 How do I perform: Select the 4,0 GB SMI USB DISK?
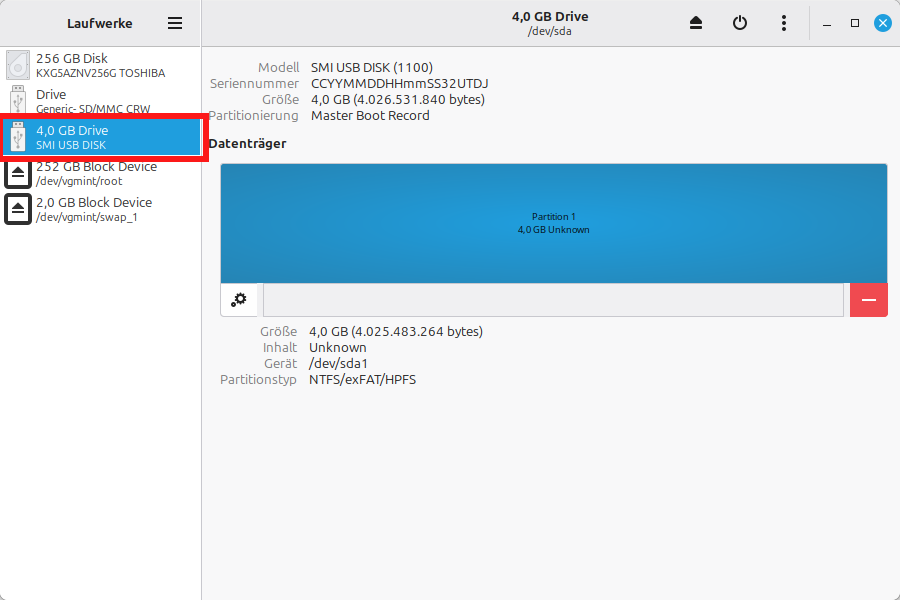coord(100,137)
